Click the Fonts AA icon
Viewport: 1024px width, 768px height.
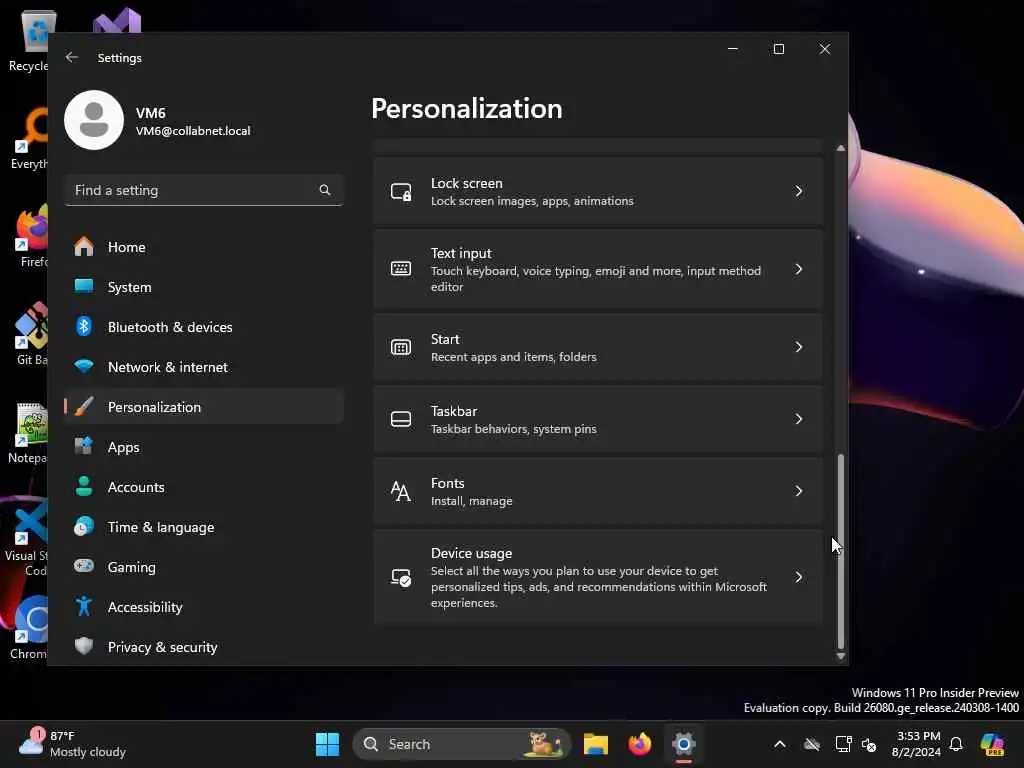coord(400,491)
